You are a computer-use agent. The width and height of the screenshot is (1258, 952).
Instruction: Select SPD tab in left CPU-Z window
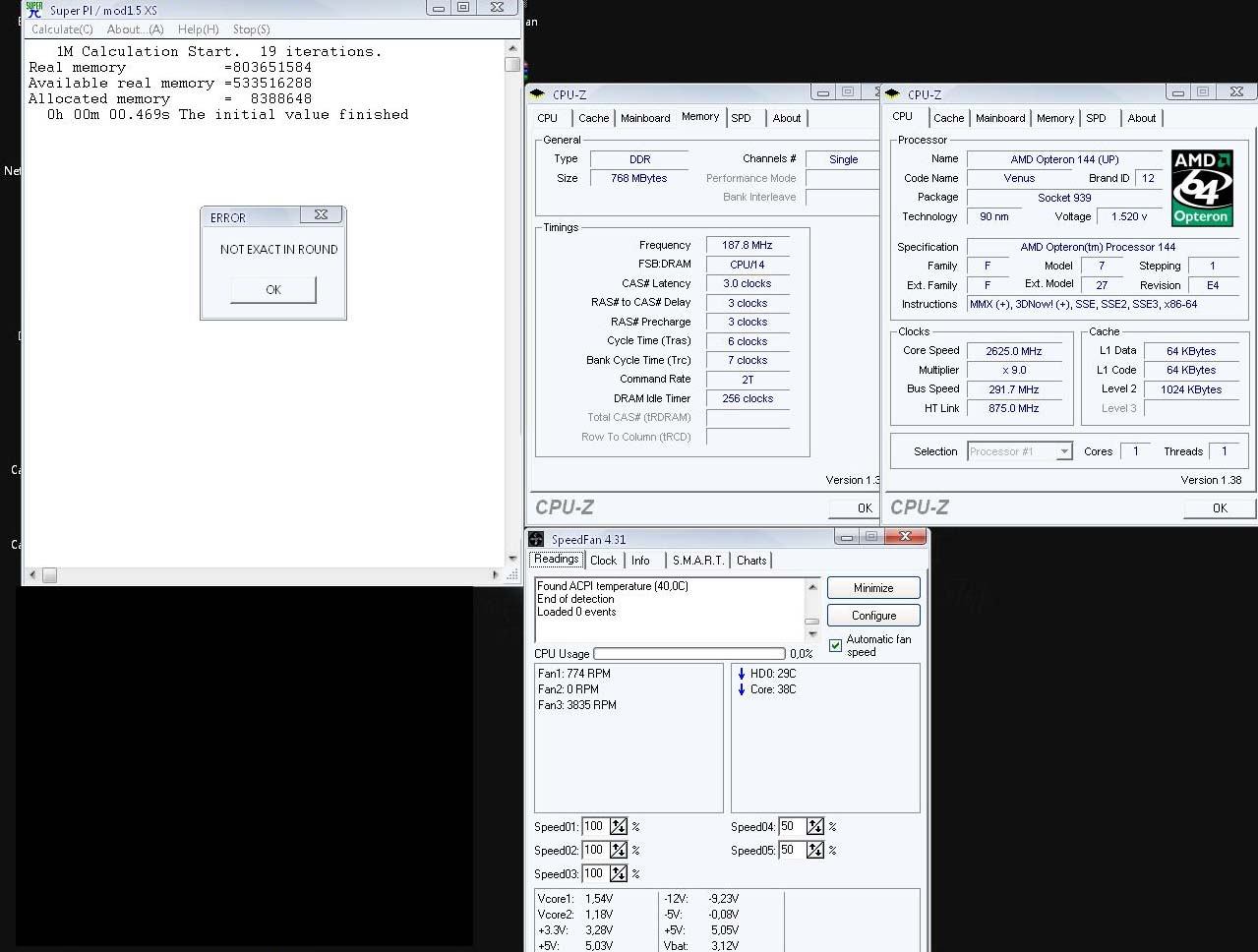(x=742, y=118)
